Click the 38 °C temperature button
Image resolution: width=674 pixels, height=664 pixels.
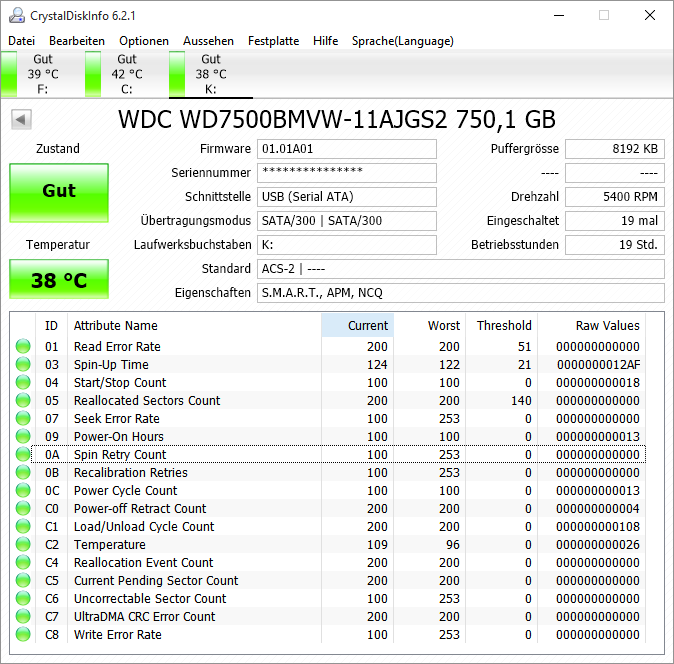(x=59, y=279)
